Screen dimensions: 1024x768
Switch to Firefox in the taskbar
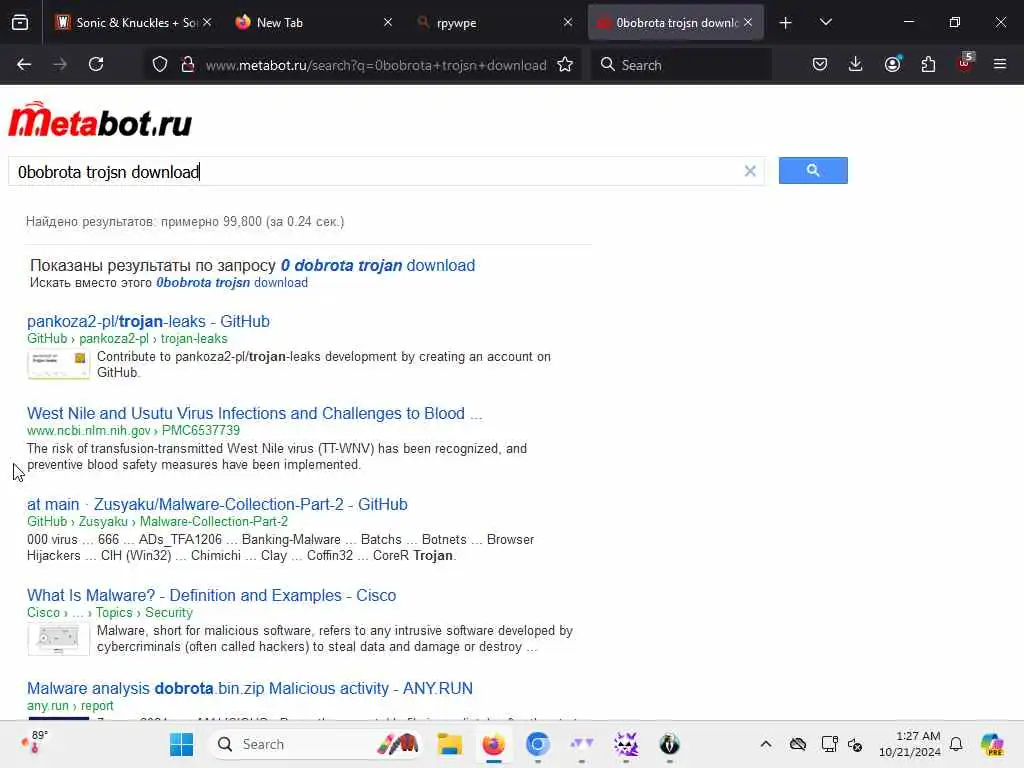[494, 744]
